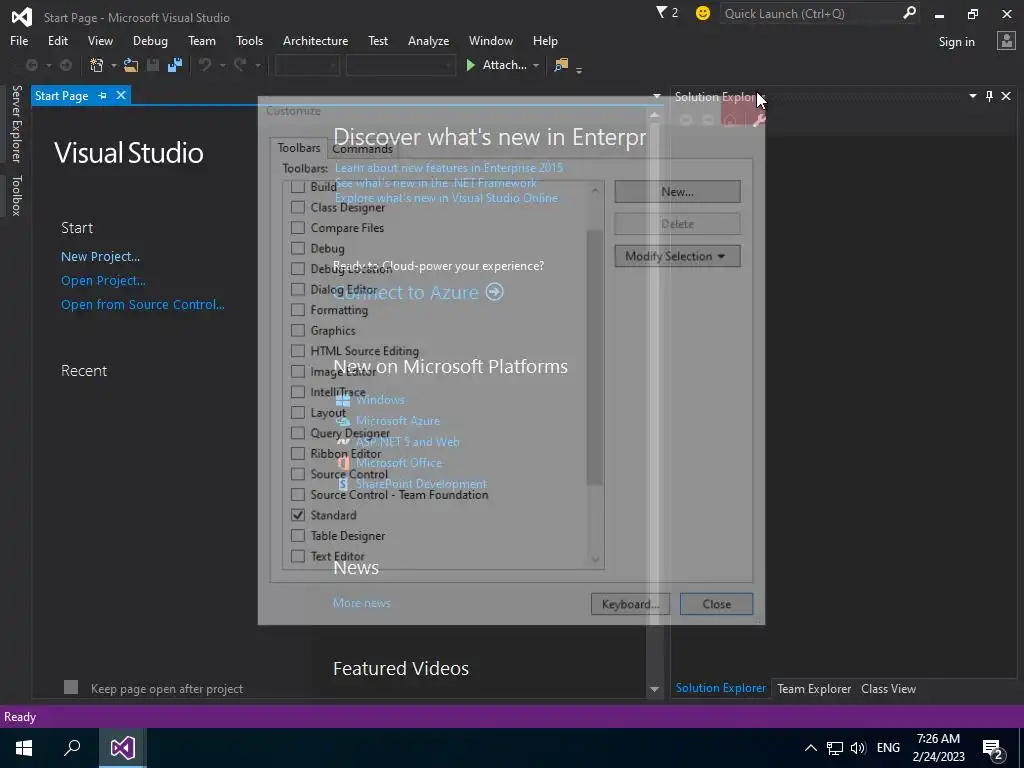The image size is (1024, 768).
Task: Open the Windows Start menu
Action: click(24, 748)
